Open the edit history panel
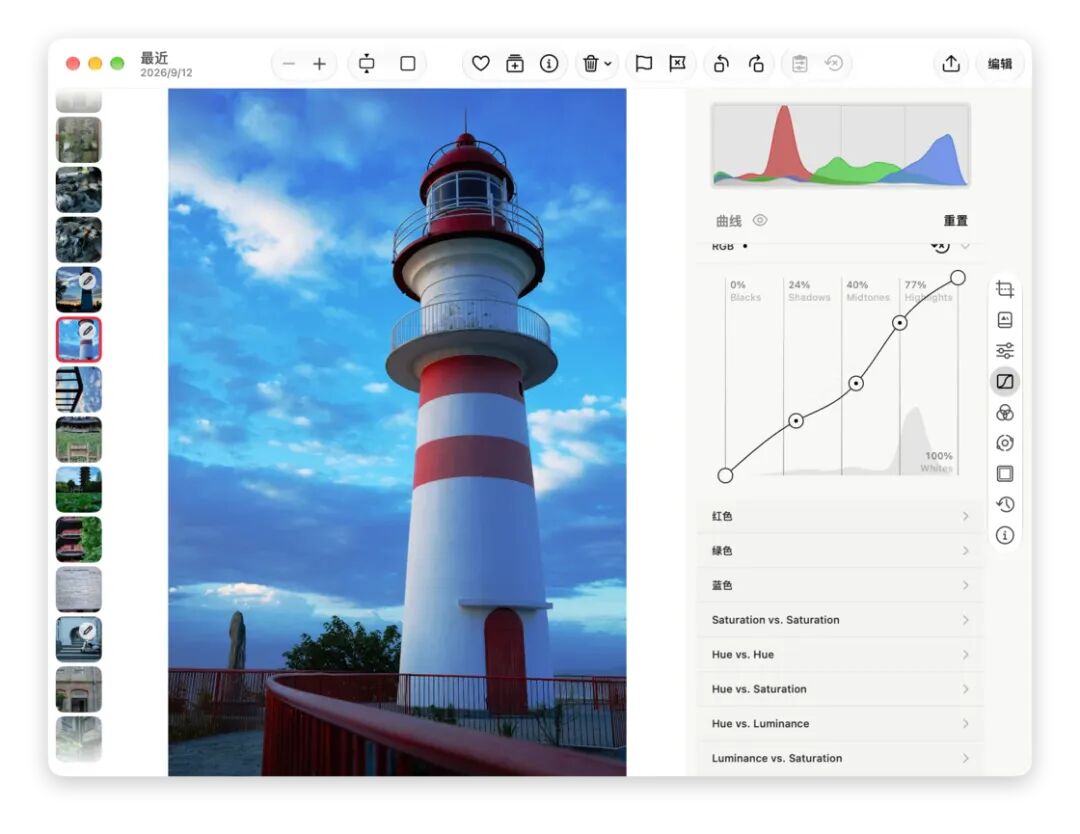This screenshot has height=834, width=1080. (1005, 504)
